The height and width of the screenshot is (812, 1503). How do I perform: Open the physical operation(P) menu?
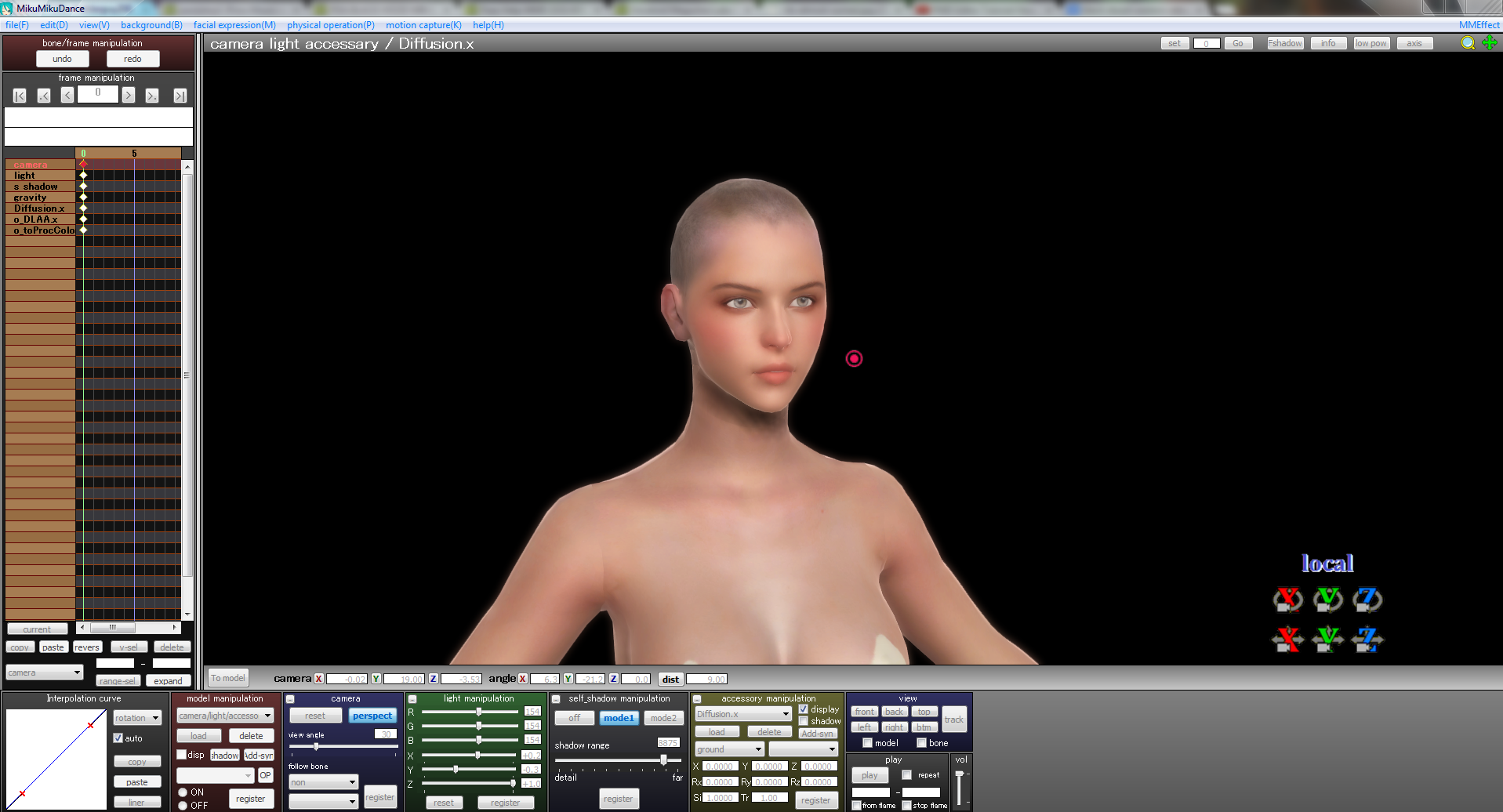[x=331, y=25]
